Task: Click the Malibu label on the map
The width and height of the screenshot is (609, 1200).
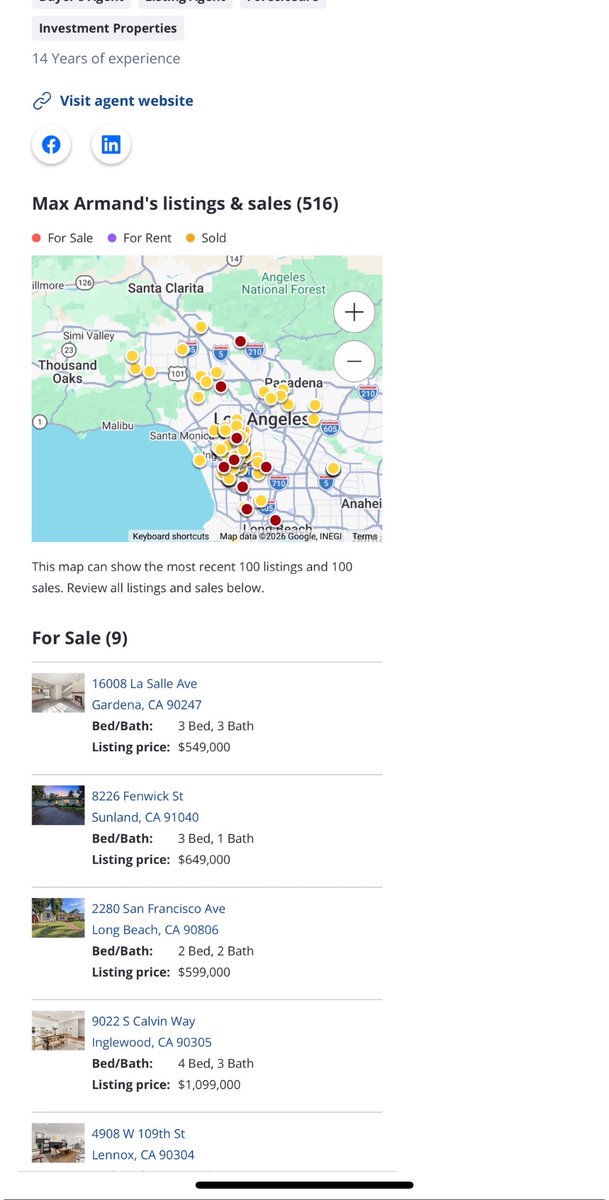Action: (x=118, y=426)
